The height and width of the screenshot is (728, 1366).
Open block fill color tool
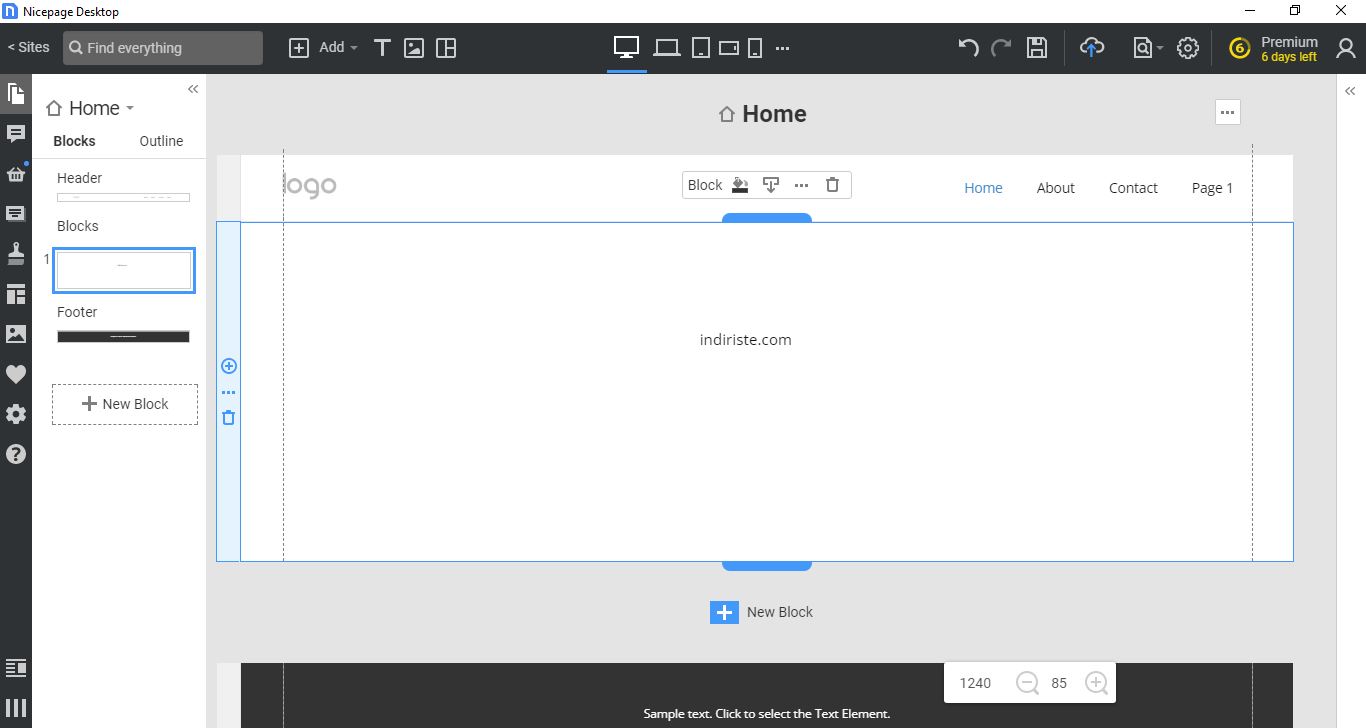[x=740, y=185]
